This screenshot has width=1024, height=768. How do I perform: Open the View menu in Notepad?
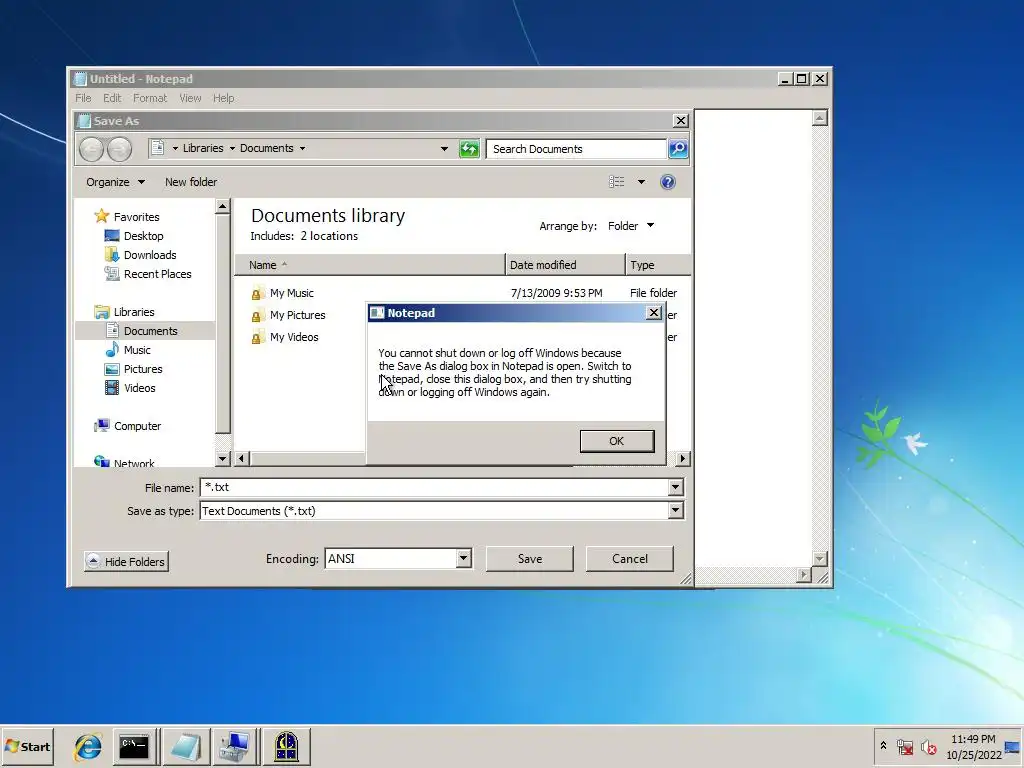point(190,98)
